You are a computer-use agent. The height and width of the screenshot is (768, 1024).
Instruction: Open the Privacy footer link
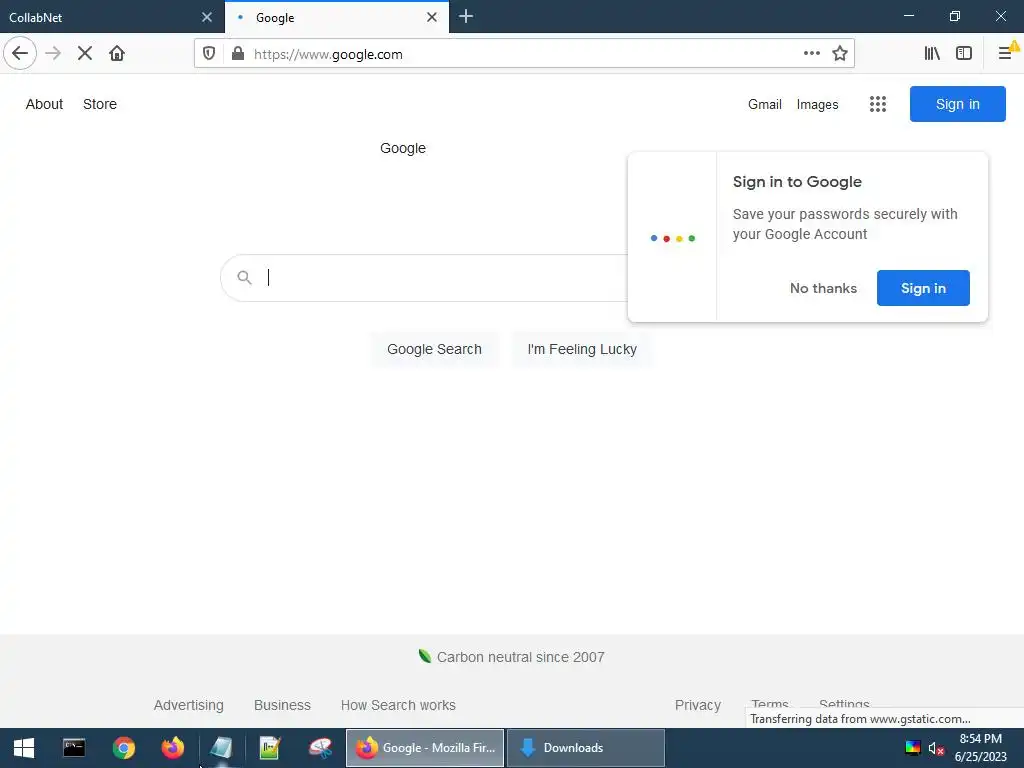coord(697,705)
